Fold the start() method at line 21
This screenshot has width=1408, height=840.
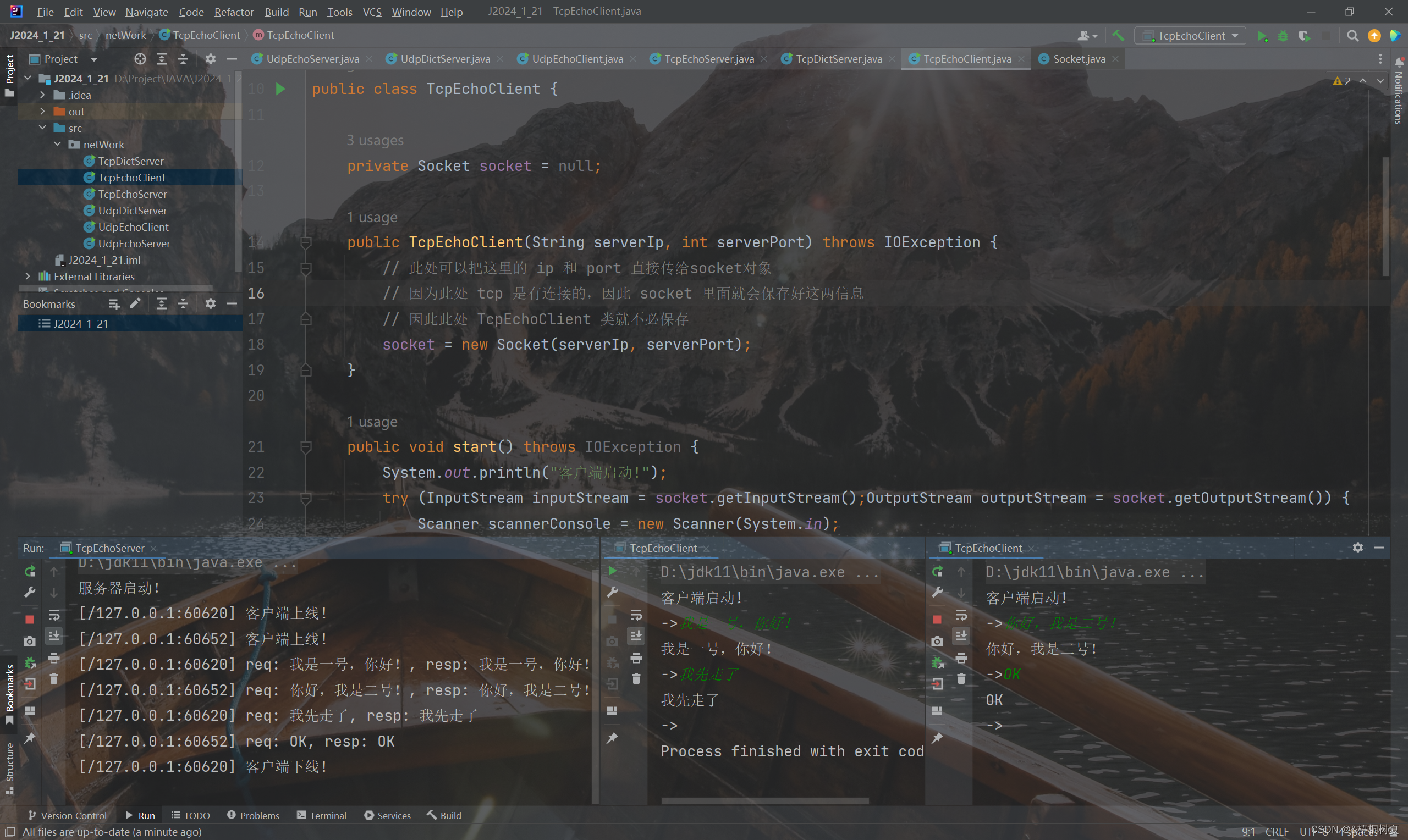pos(306,447)
